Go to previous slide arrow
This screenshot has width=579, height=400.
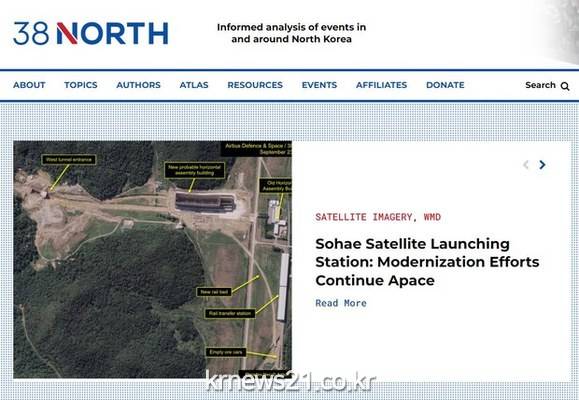pos(526,165)
